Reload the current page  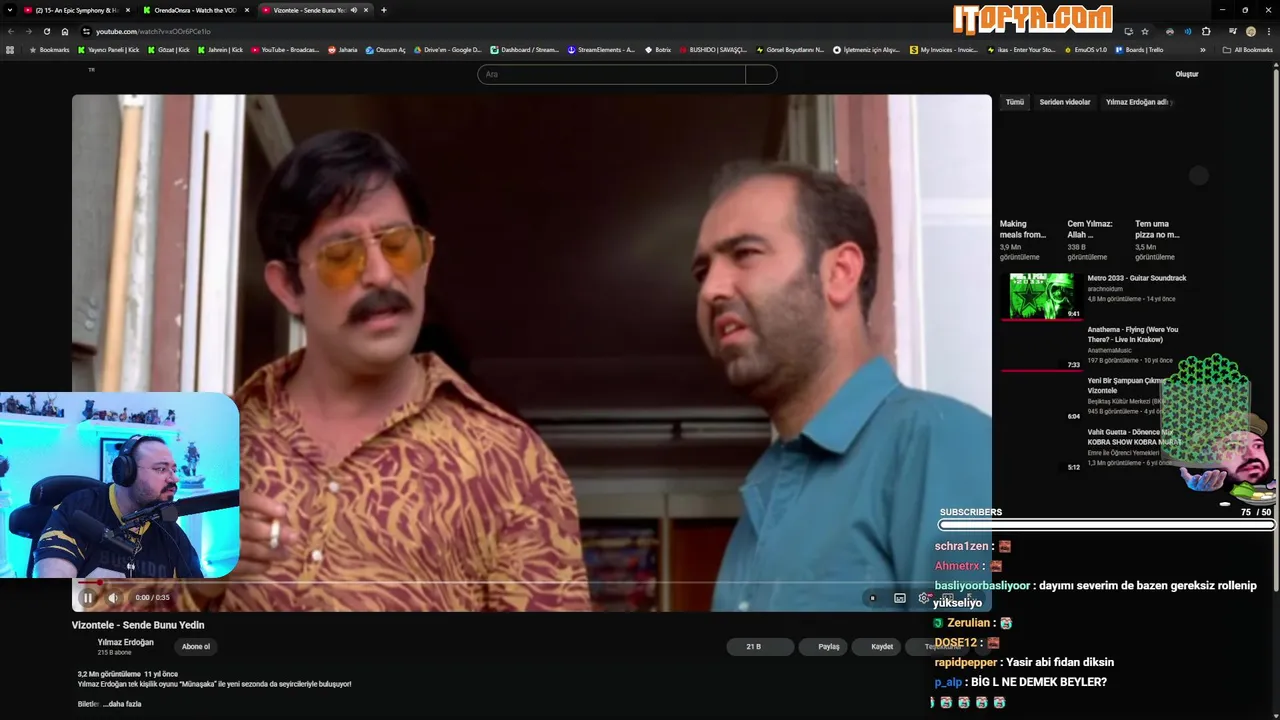[47, 31]
